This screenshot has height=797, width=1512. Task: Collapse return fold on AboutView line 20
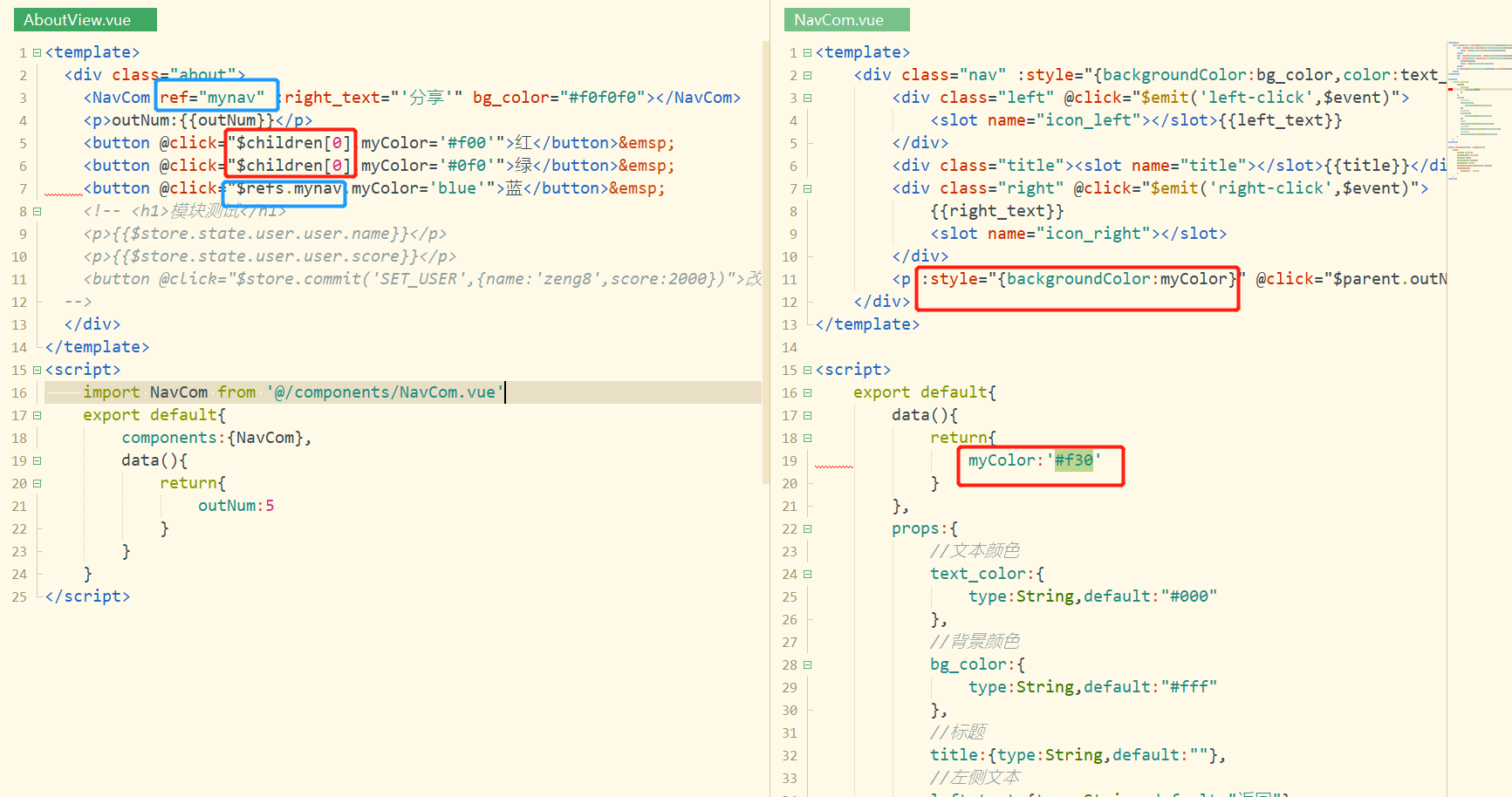(x=37, y=483)
